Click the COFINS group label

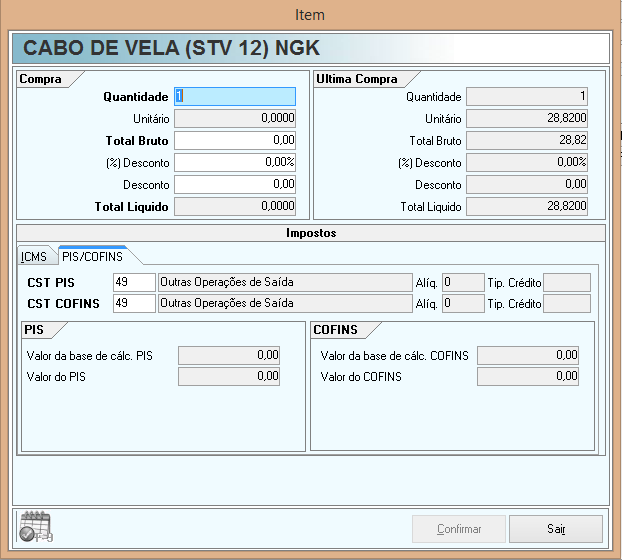(335, 330)
